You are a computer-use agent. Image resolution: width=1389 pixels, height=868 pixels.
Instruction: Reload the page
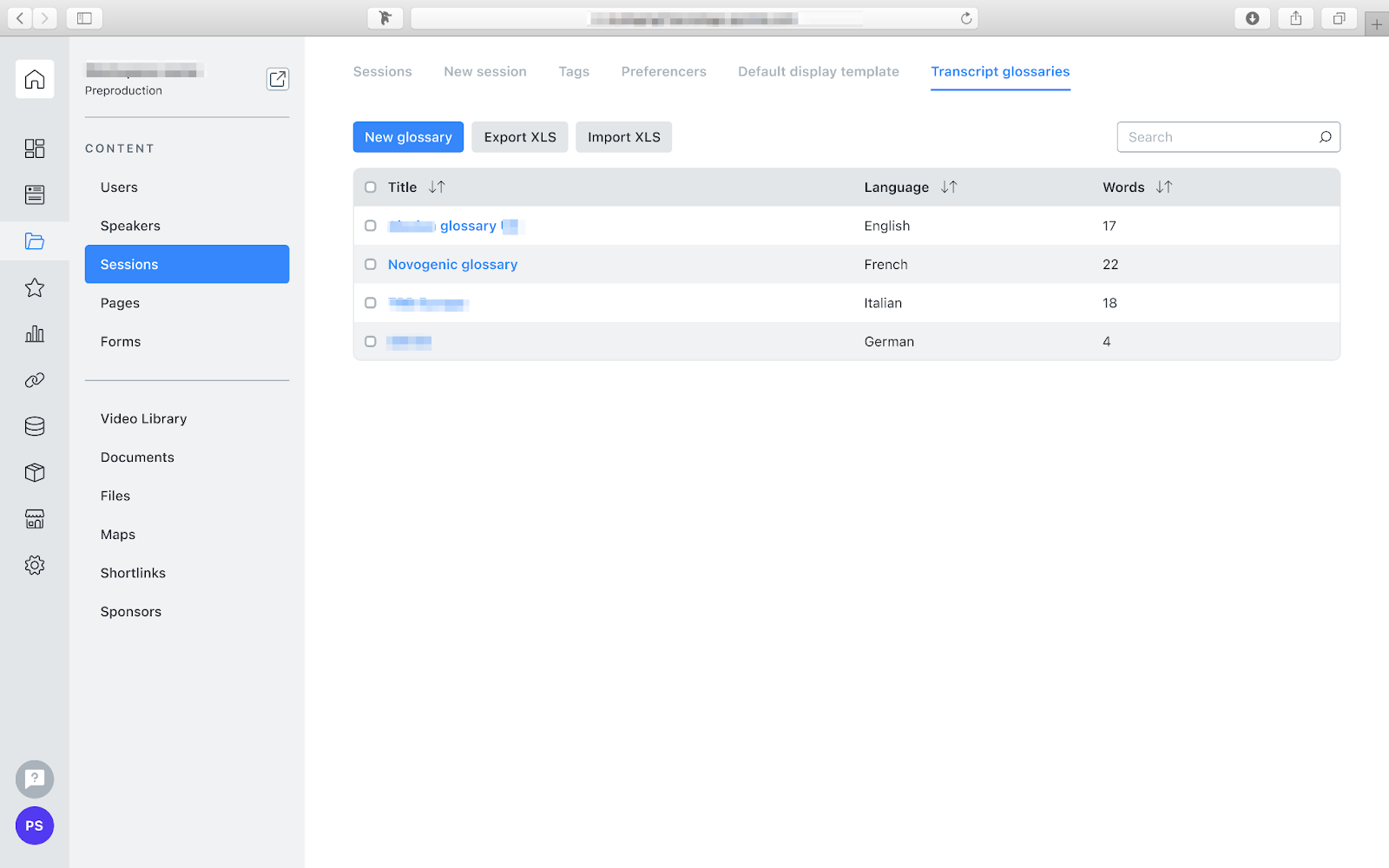coord(966,18)
